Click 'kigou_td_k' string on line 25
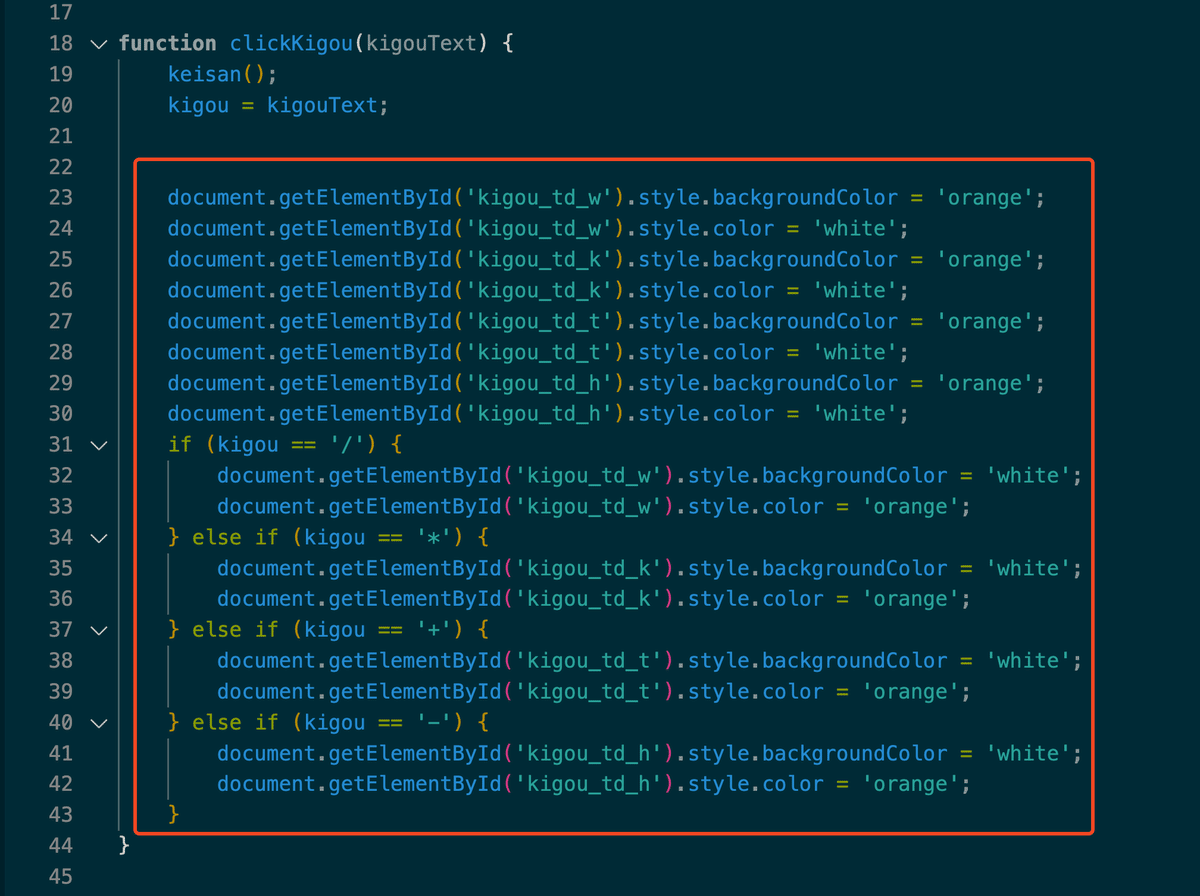1200x896 pixels. [539, 260]
